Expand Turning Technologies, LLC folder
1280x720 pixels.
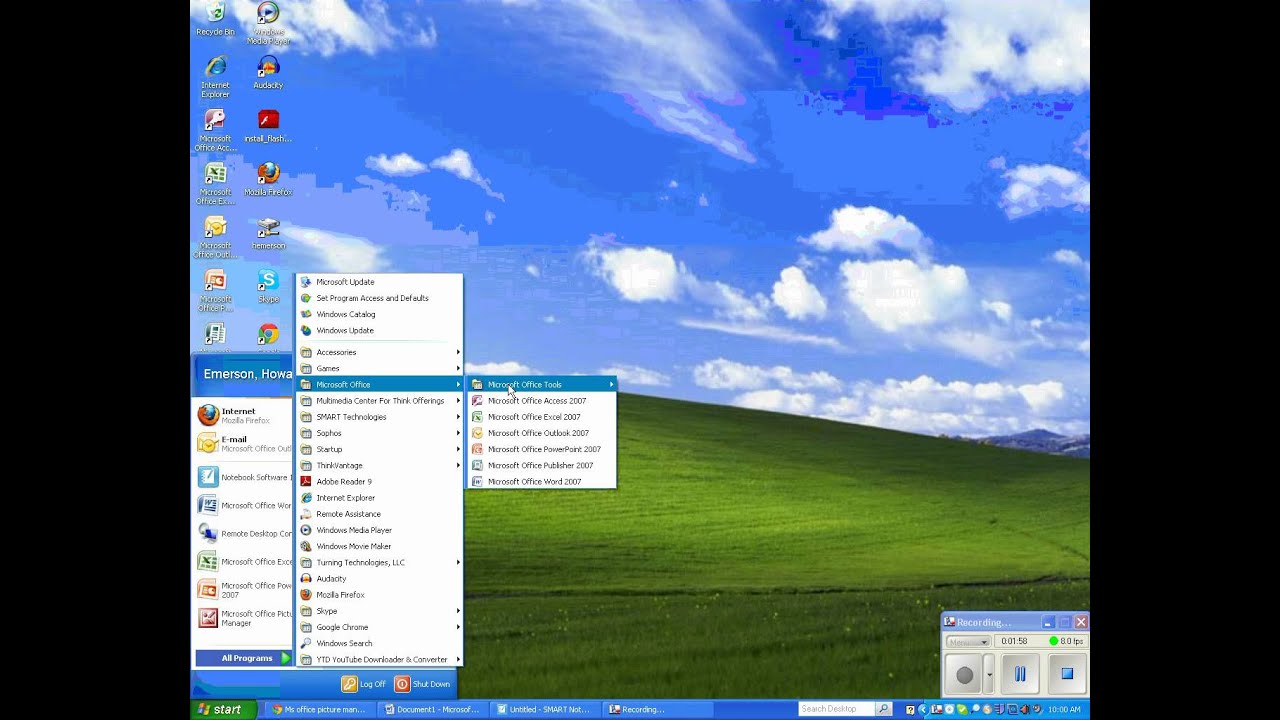coord(379,562)
